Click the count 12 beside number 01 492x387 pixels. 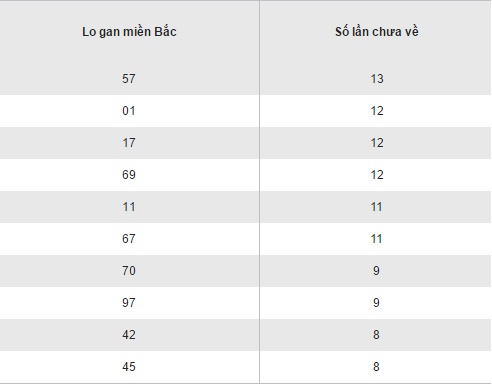point(377,111)
